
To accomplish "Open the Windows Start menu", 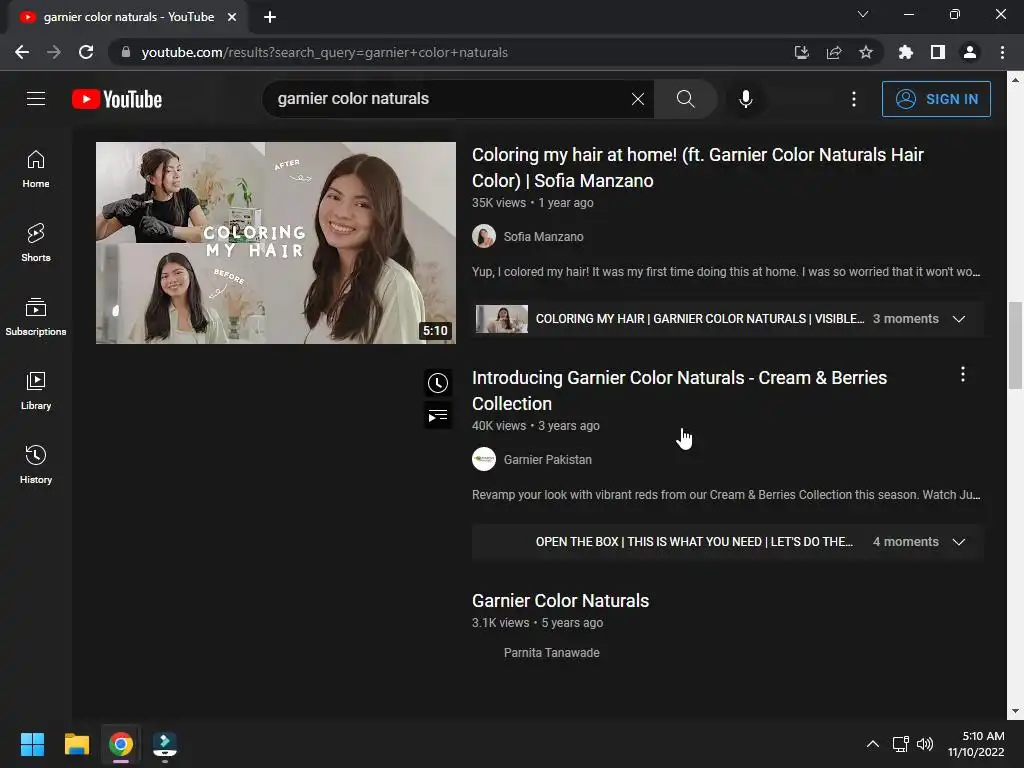I will point(32,744).
